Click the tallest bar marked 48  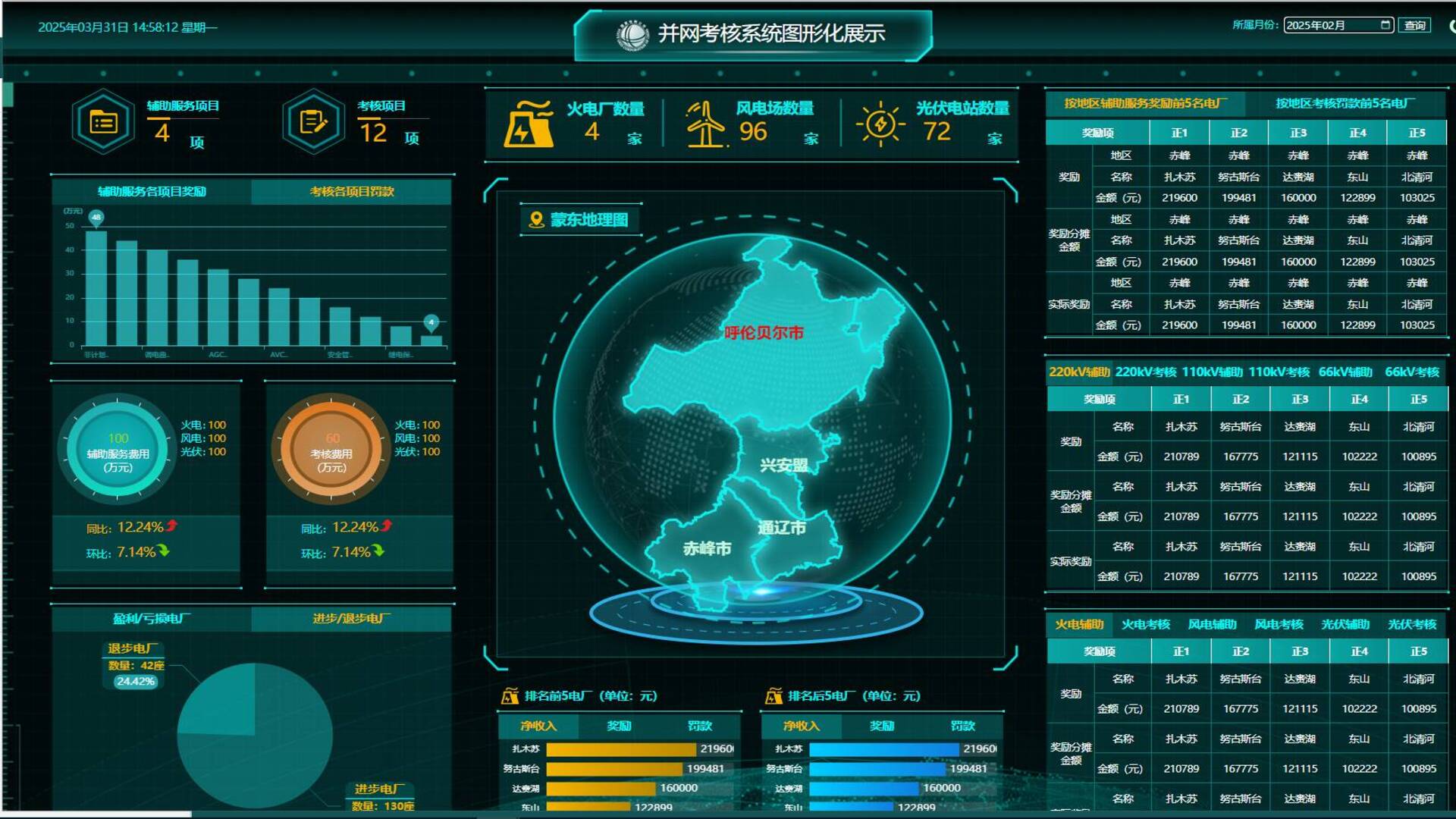click(96, 288)
